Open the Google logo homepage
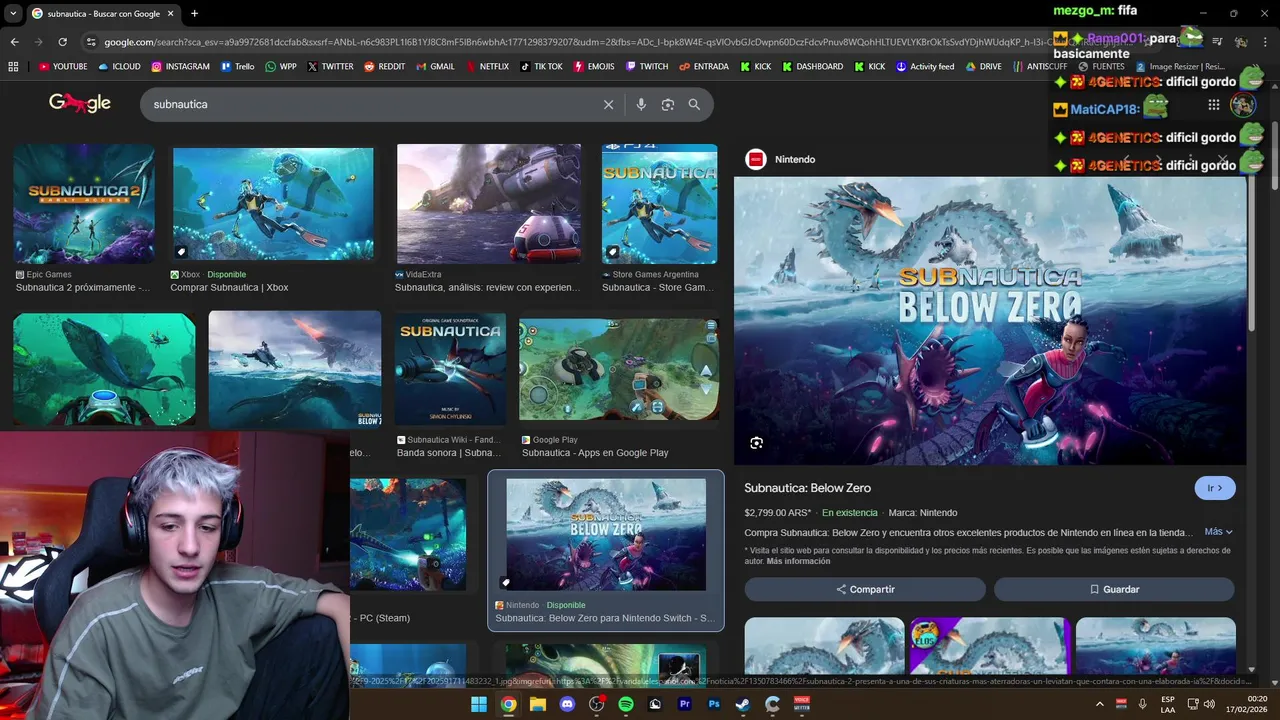The image size is (1280, 720). (80, 103)
